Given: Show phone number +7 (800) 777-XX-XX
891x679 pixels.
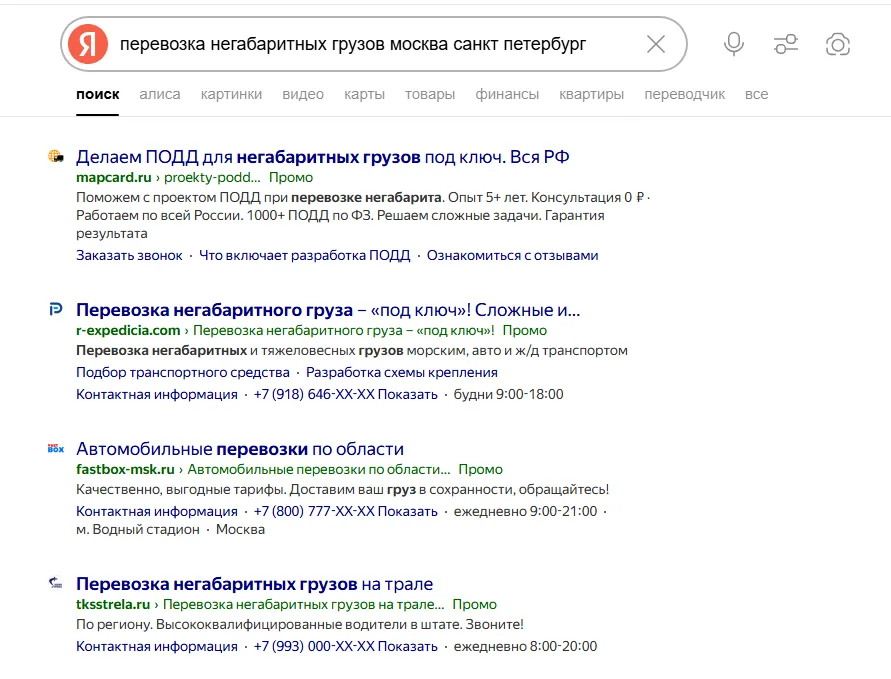Looking at the screenshot, I should (x=345, y=511).
